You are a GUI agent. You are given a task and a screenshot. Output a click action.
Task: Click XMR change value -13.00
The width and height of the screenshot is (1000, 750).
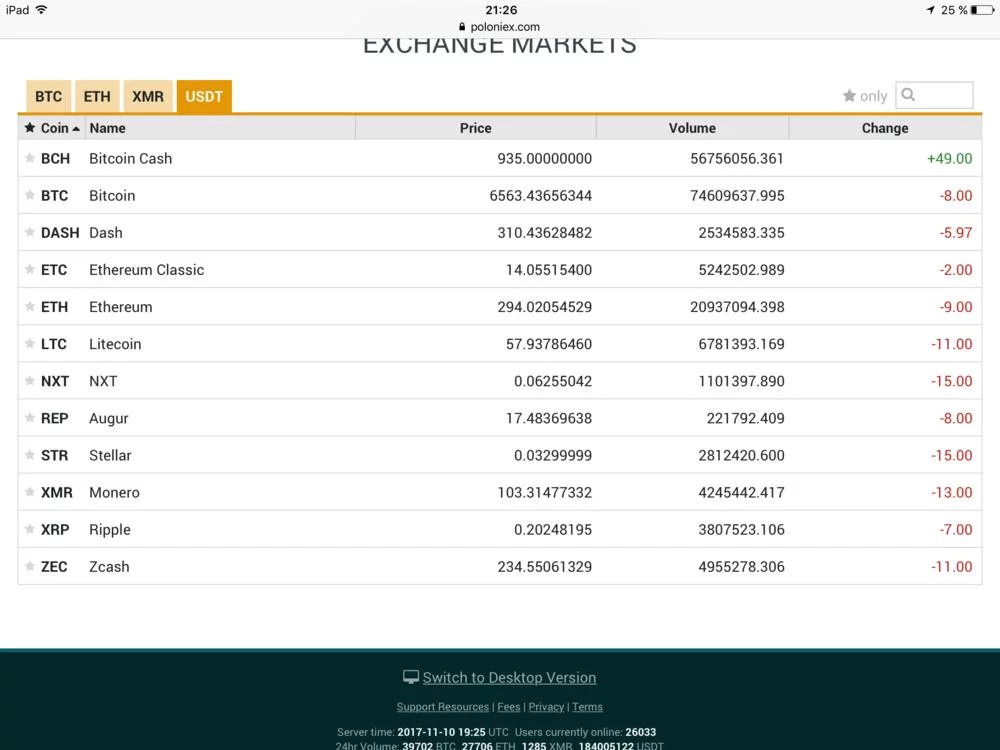[x=952, y=492]
